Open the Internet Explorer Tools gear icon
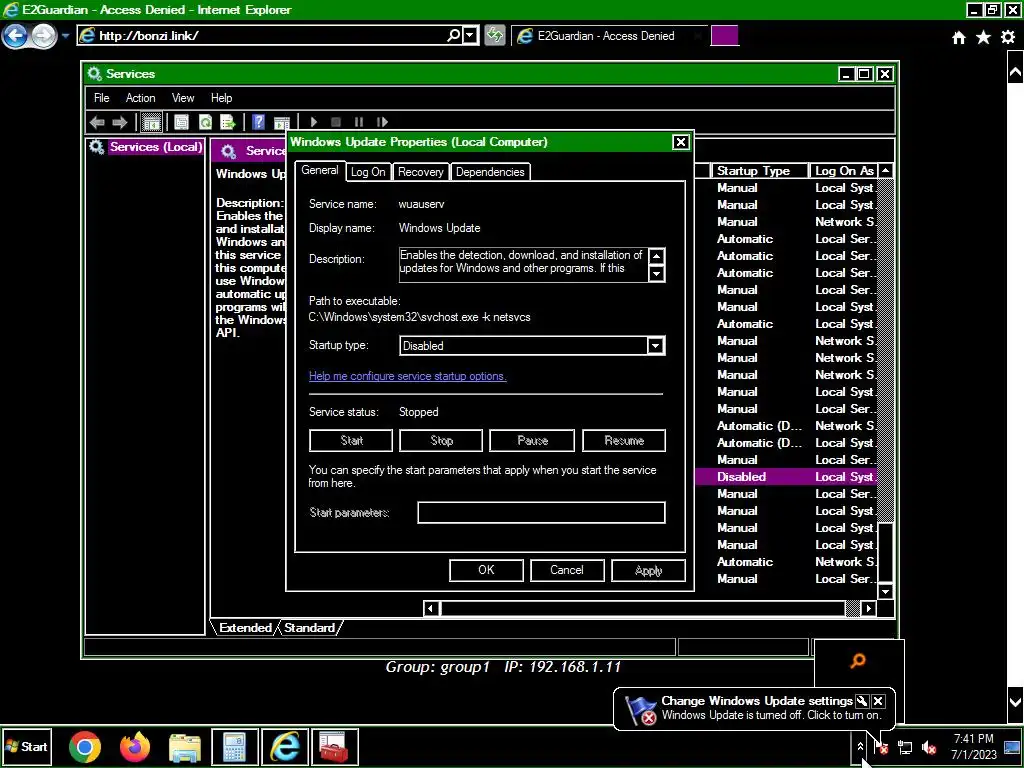The width and height of the screenshot is (1024, 768). (x=1008, y=38)
